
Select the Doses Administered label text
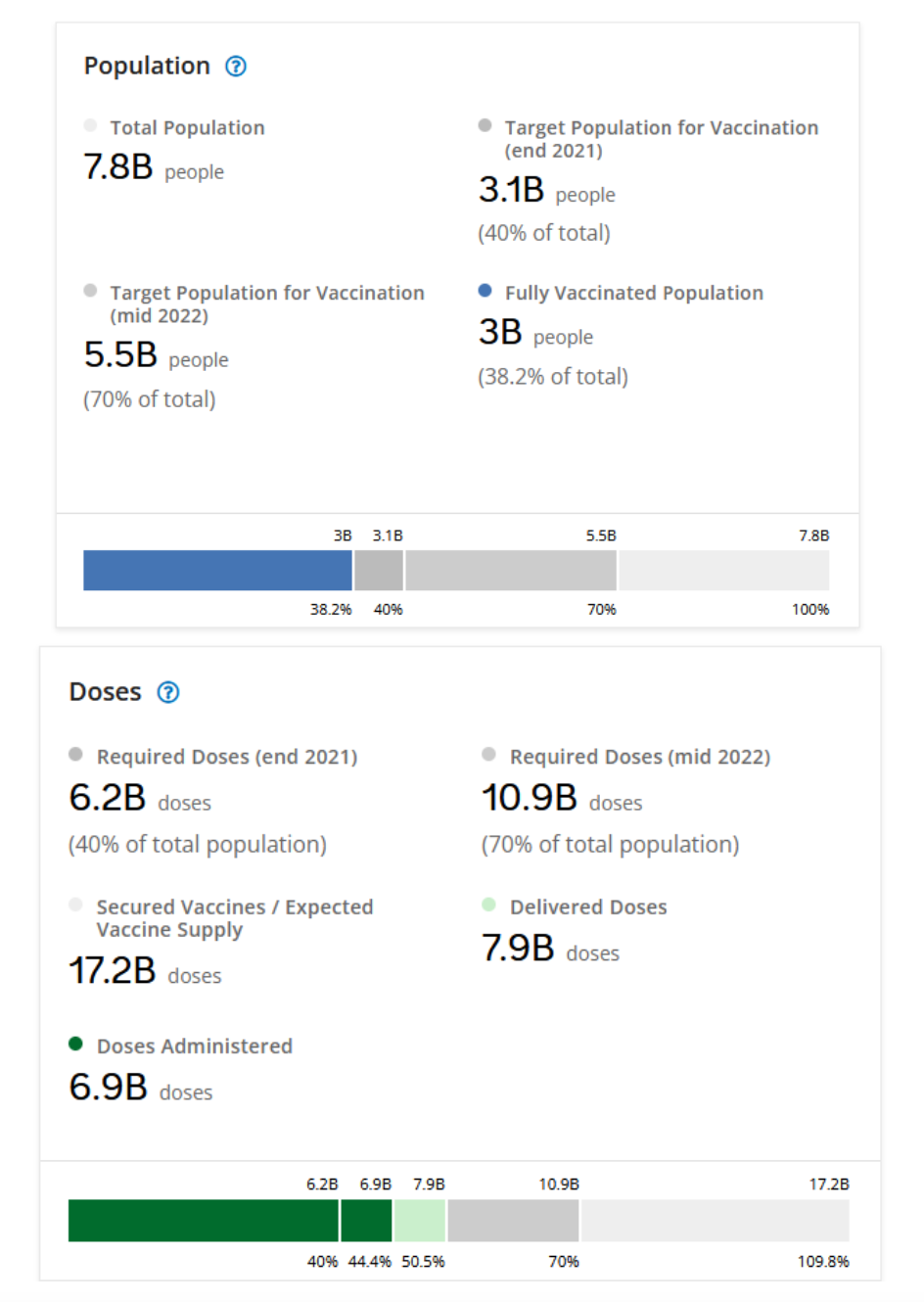click(x=194, y=1046)
